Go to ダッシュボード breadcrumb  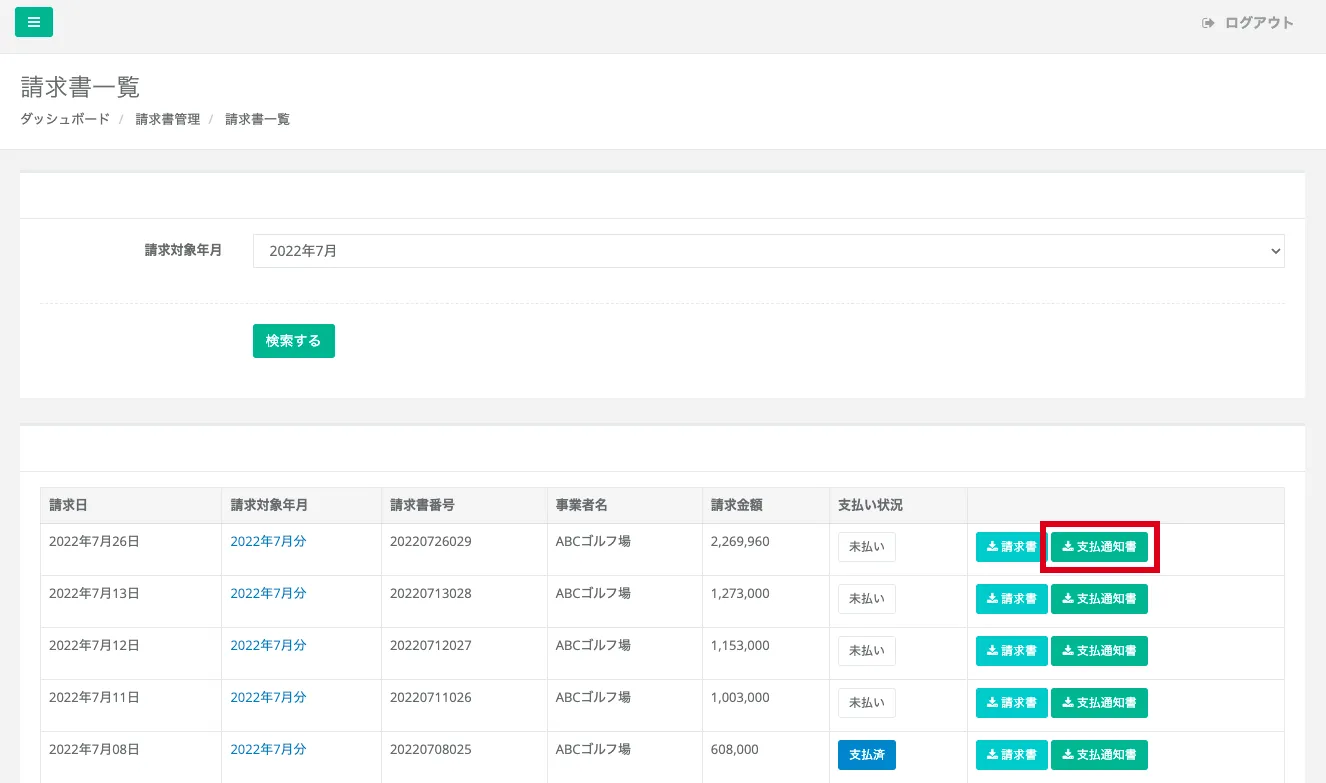65,119
